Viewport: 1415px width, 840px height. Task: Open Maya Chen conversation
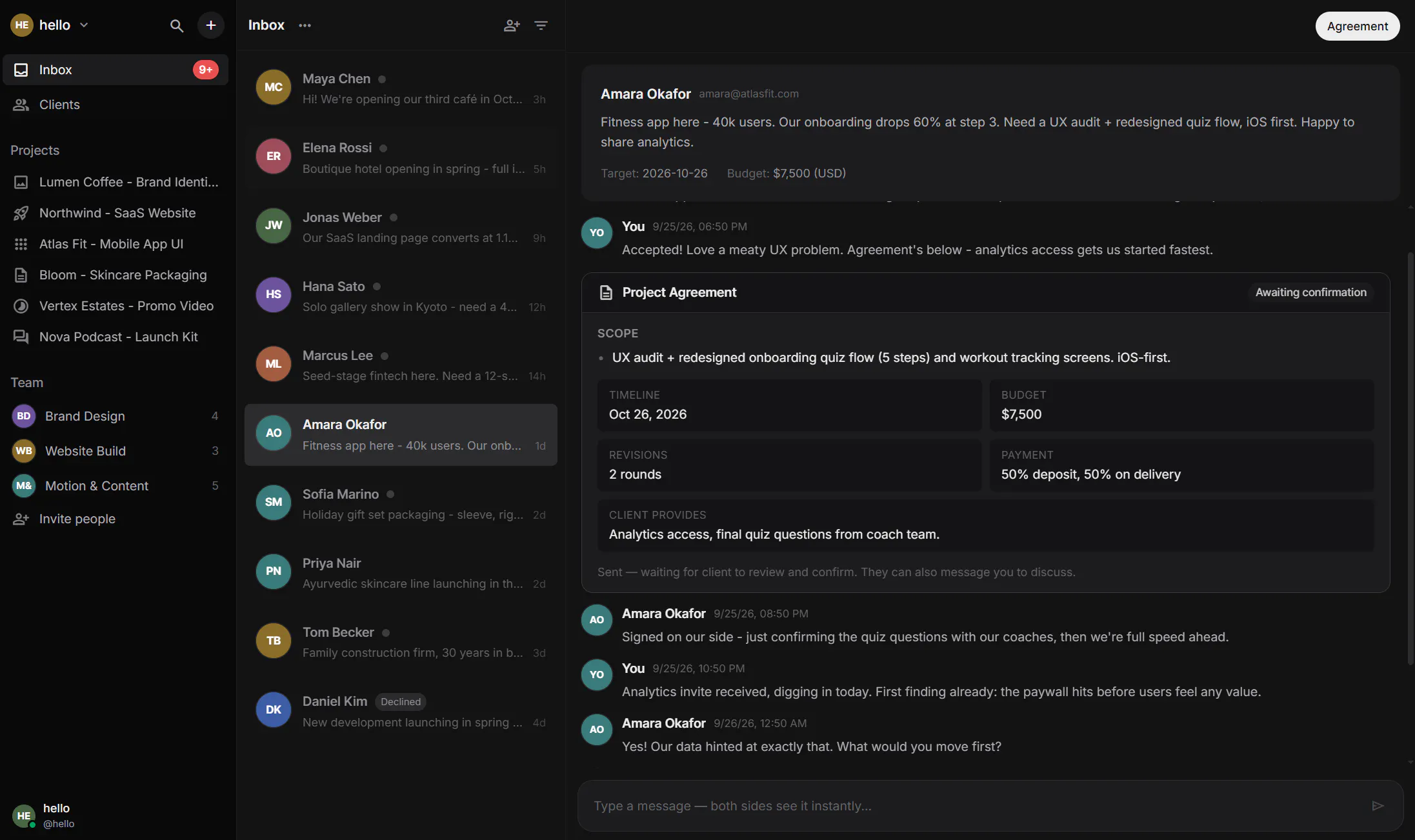click(x=401, y=88)
